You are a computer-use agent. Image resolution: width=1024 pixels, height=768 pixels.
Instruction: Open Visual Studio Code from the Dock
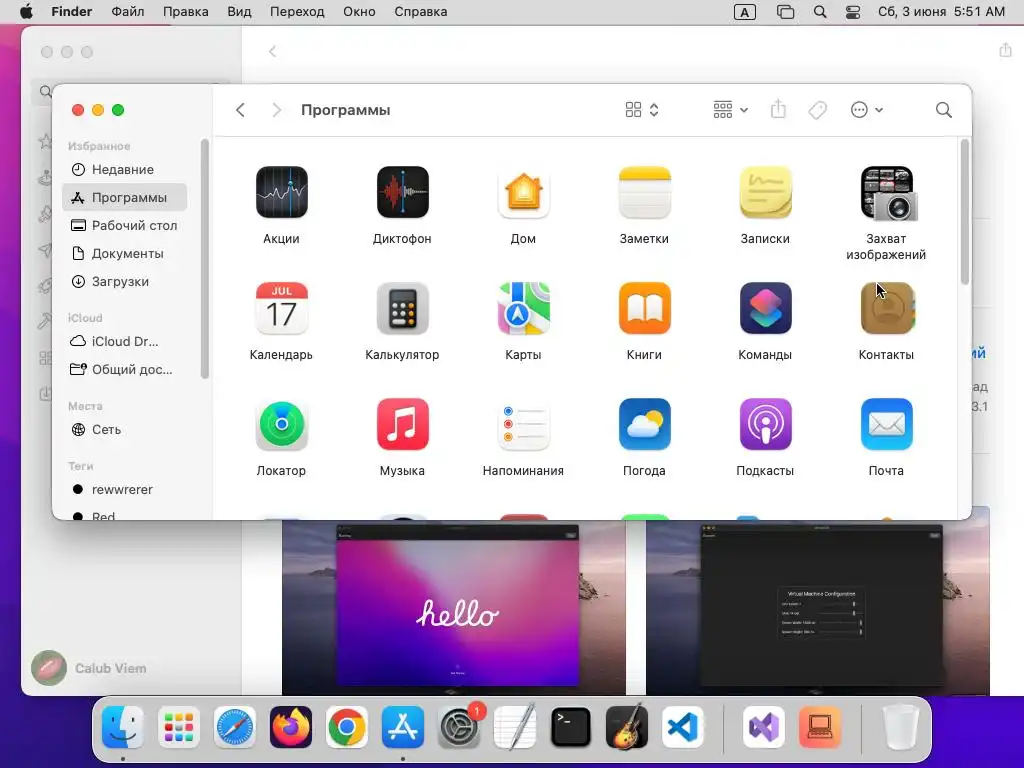pos(682,726)
